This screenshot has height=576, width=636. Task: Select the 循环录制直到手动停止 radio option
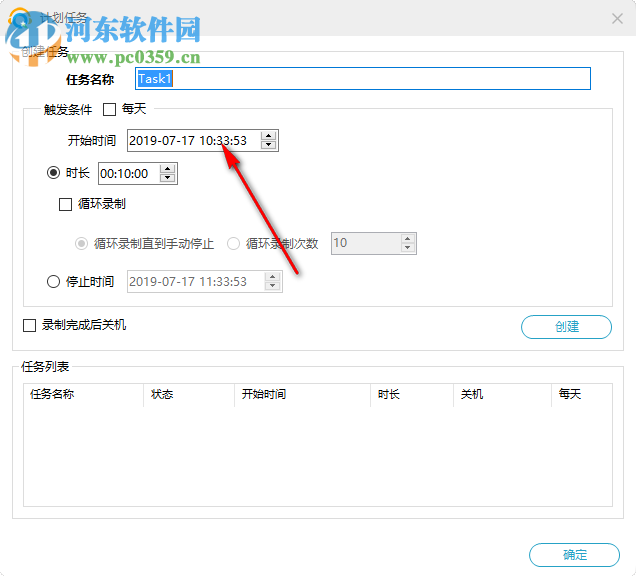pos(81,244)
